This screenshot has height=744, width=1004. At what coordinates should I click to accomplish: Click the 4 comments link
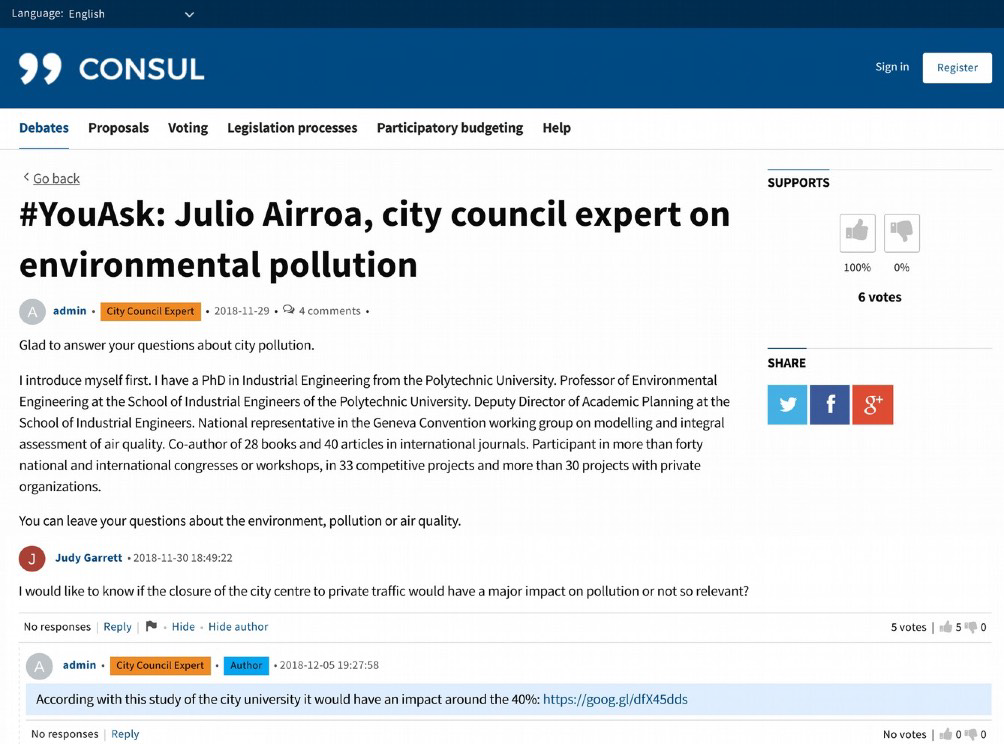(330, 311)
